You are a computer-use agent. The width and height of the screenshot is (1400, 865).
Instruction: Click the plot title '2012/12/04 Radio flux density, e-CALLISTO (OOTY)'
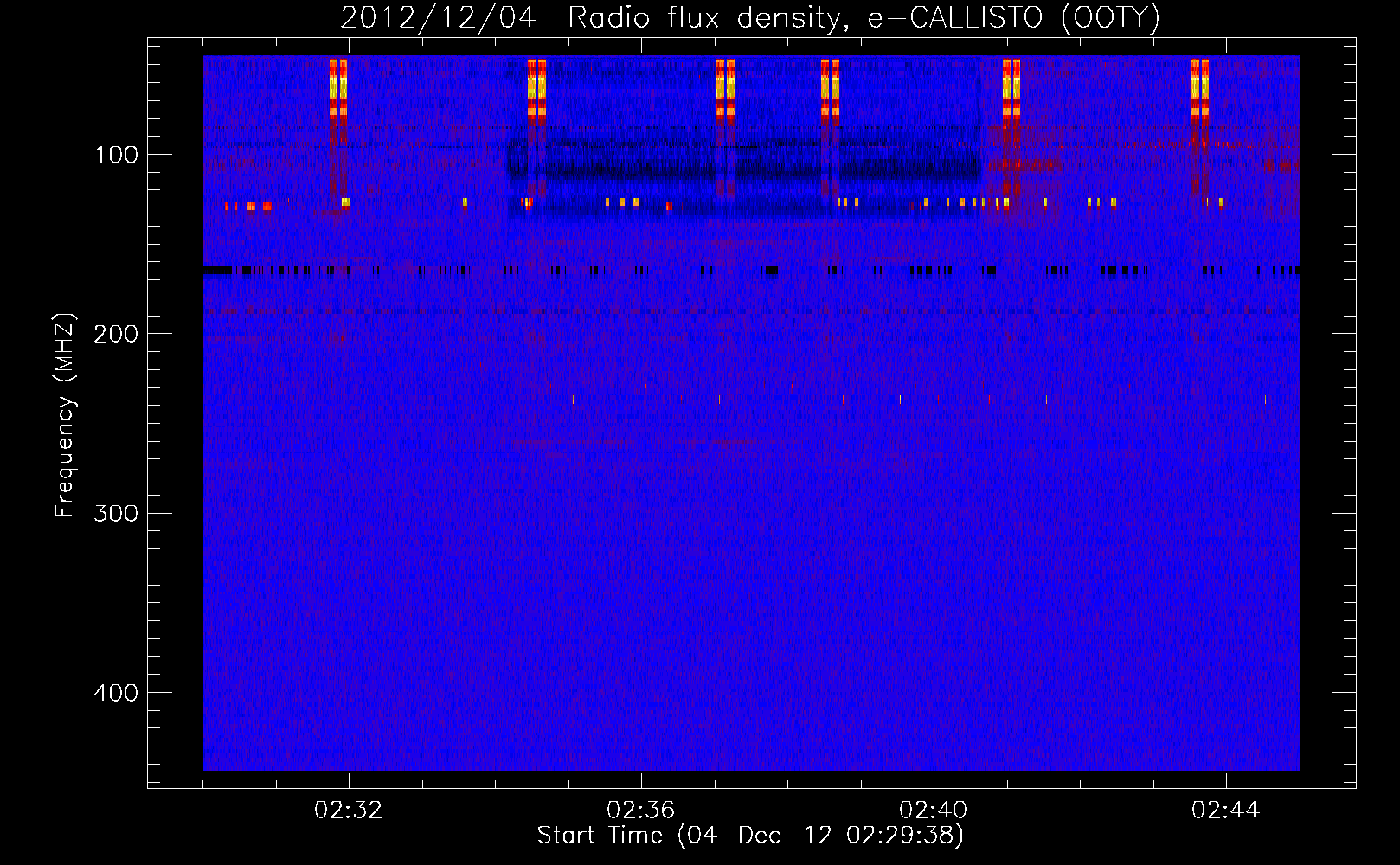tap(750, 17)
